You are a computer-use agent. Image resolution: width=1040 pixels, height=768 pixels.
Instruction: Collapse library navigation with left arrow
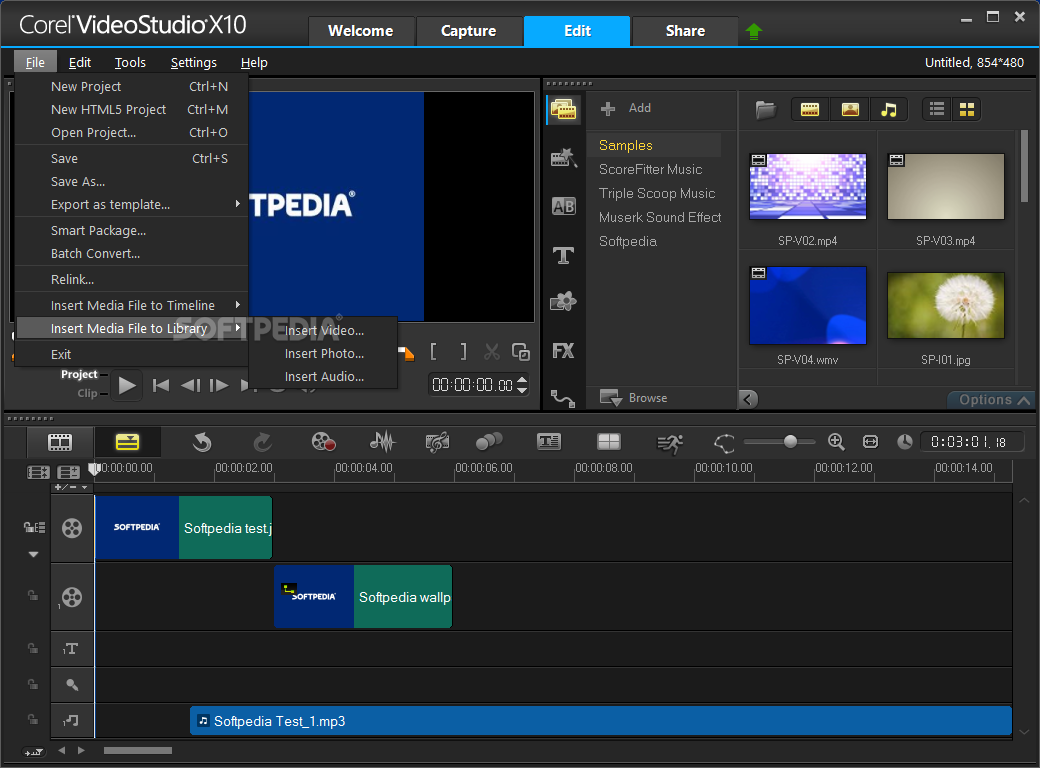pos(748,399)
